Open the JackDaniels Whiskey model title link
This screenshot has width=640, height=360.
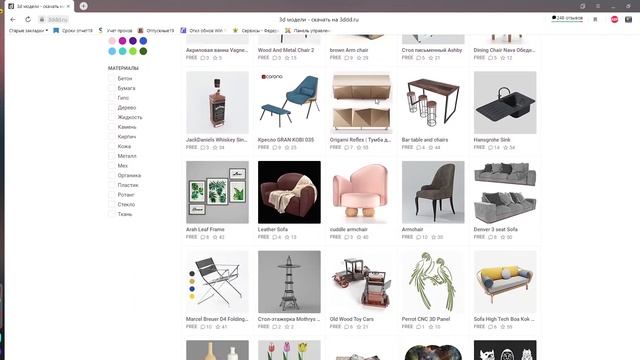[x=216, y=140]
